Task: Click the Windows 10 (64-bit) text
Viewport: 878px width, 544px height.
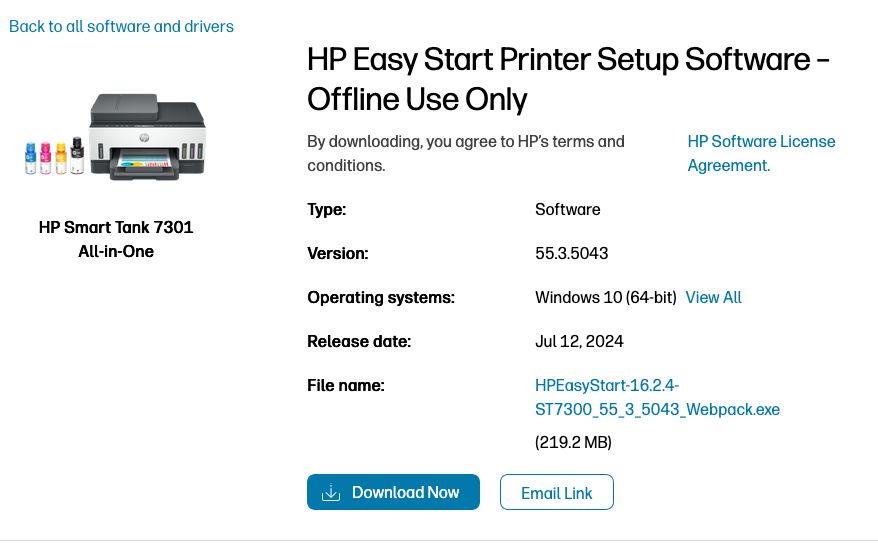Action: 606,297
